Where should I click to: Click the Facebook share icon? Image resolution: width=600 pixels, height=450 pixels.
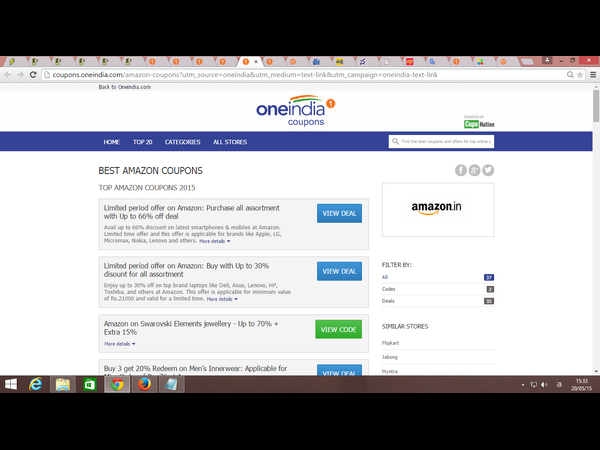point(461,170)
